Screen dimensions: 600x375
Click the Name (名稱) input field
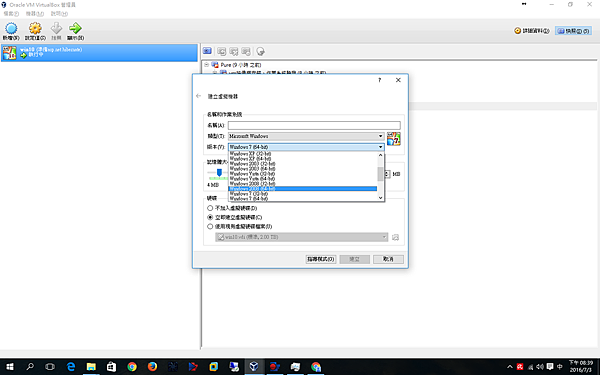point(314,125)
